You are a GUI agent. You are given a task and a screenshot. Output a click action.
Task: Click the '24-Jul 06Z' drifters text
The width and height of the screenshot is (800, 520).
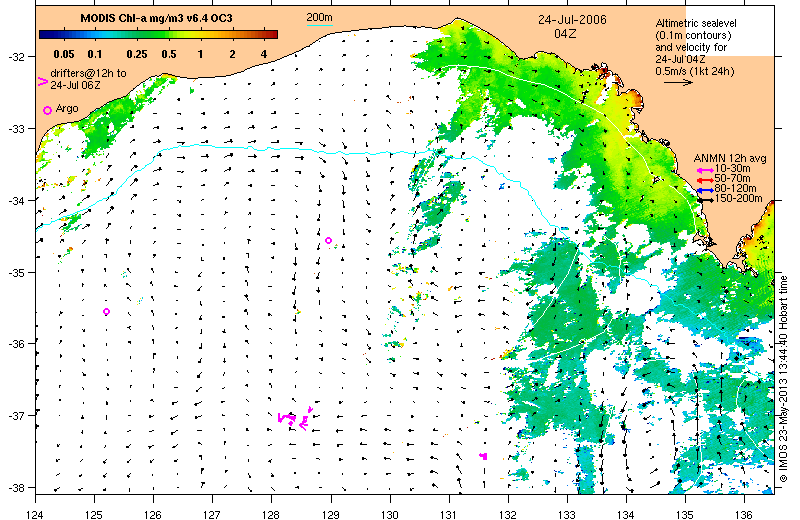pyautogui.click(x=76, y=85)
